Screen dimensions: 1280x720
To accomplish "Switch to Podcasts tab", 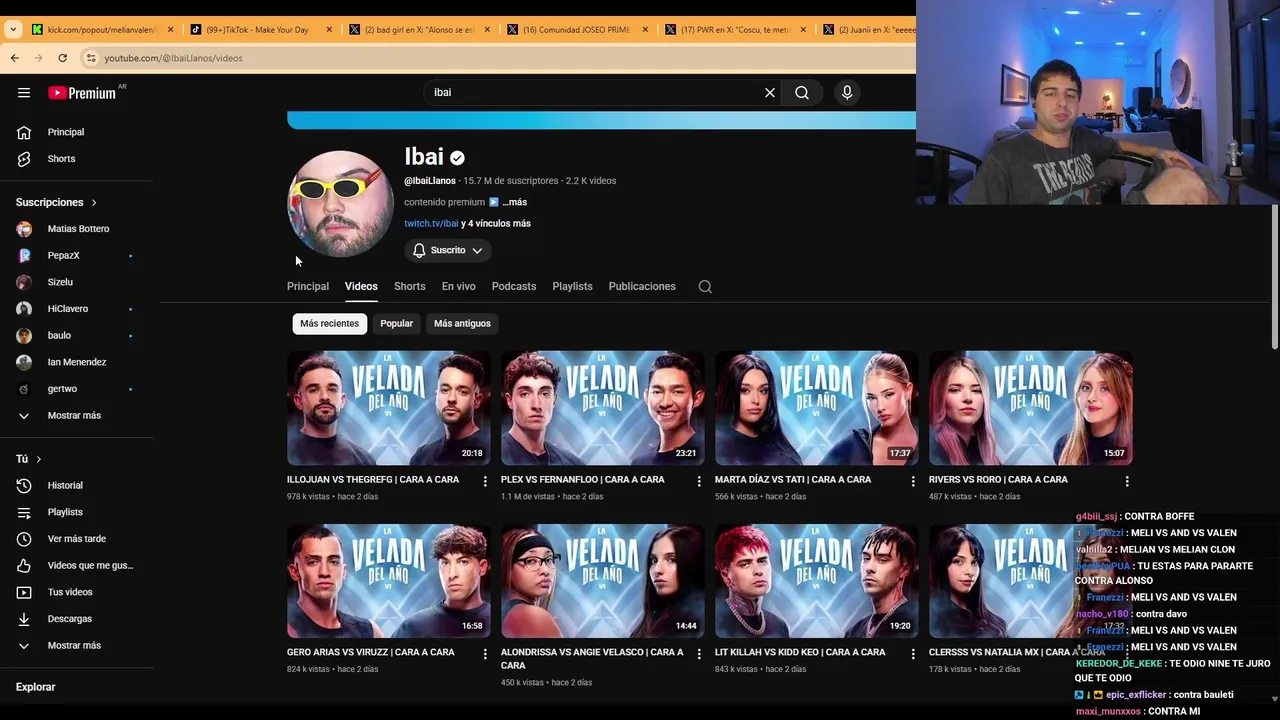I will pyautogui.click(x=514, y=287).
